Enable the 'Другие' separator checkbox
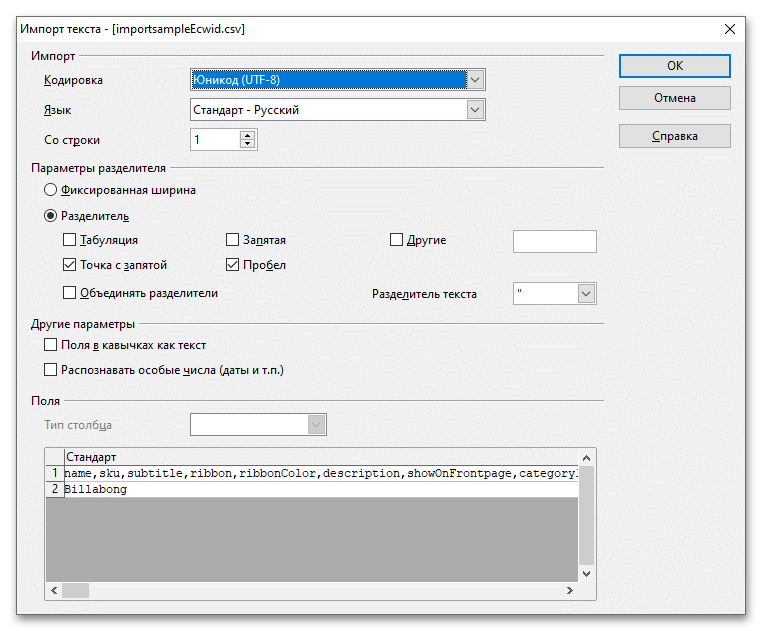Image resolution: width=762 pixels, height=631 pixels. click(x=396, y=240)
